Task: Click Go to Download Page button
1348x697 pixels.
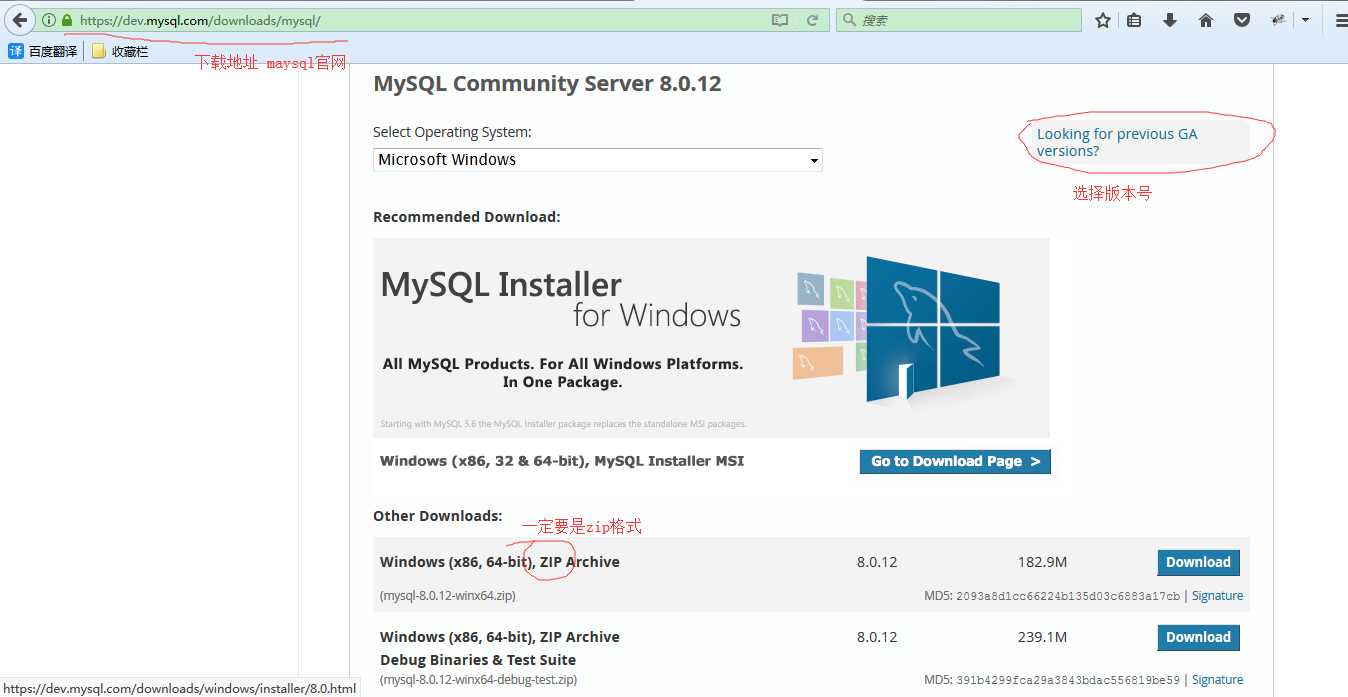Action: click(x=955, y=461)
